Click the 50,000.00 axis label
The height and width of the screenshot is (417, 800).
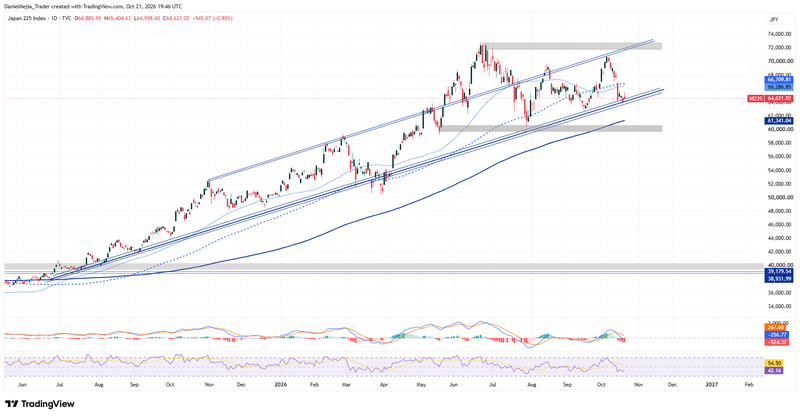[779, 198]
